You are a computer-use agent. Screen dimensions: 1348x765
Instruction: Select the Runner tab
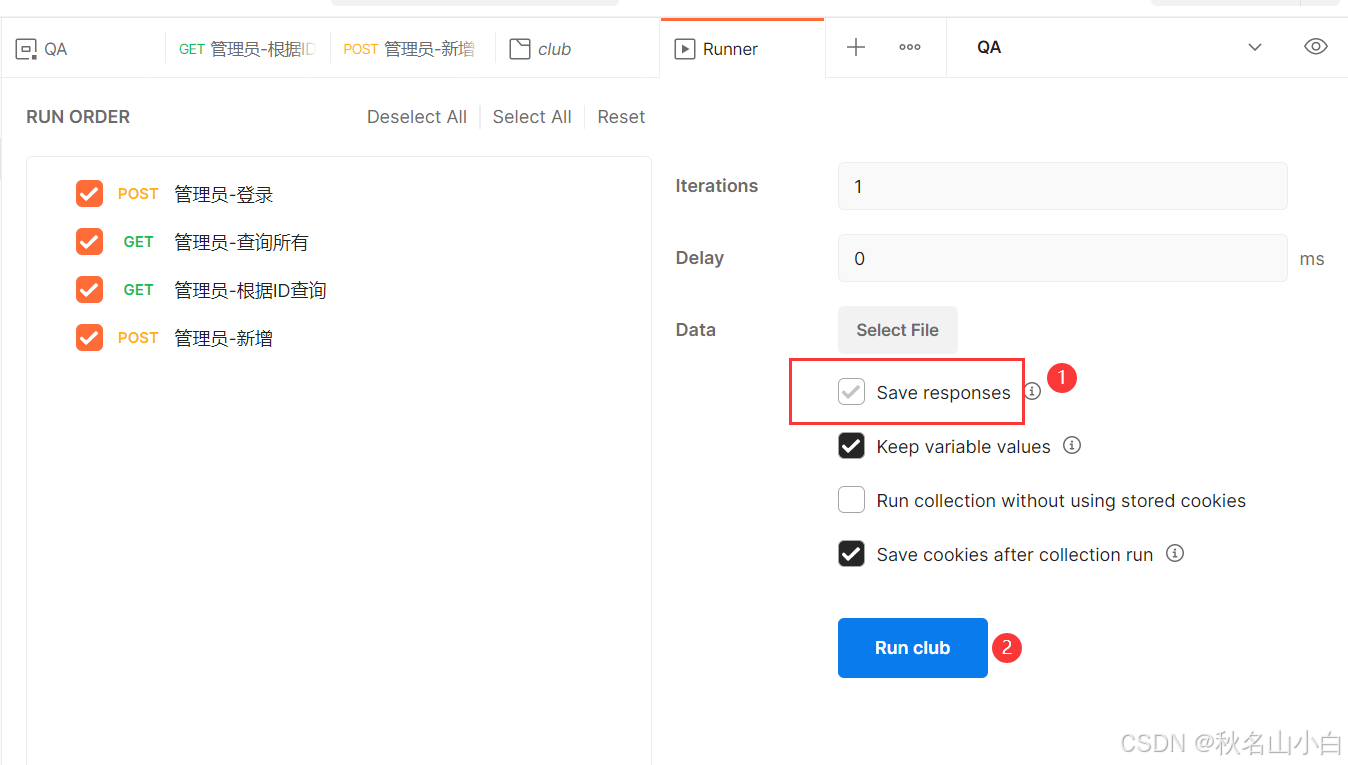pos(742,49)
